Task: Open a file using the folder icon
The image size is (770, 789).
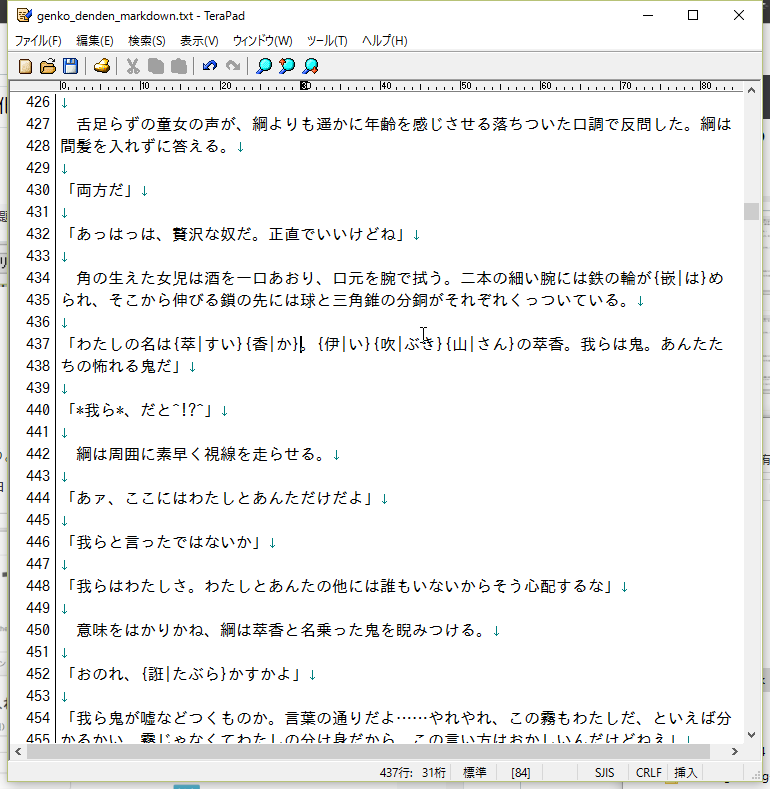Action: coord(48,66)
